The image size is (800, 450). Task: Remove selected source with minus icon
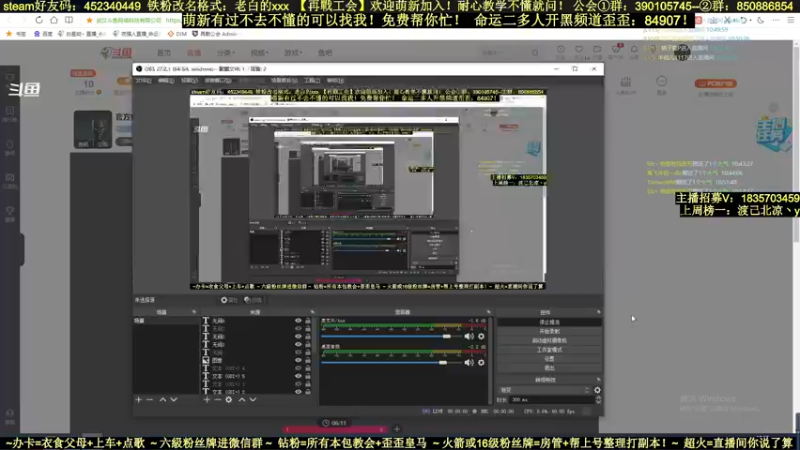[217, 400]
